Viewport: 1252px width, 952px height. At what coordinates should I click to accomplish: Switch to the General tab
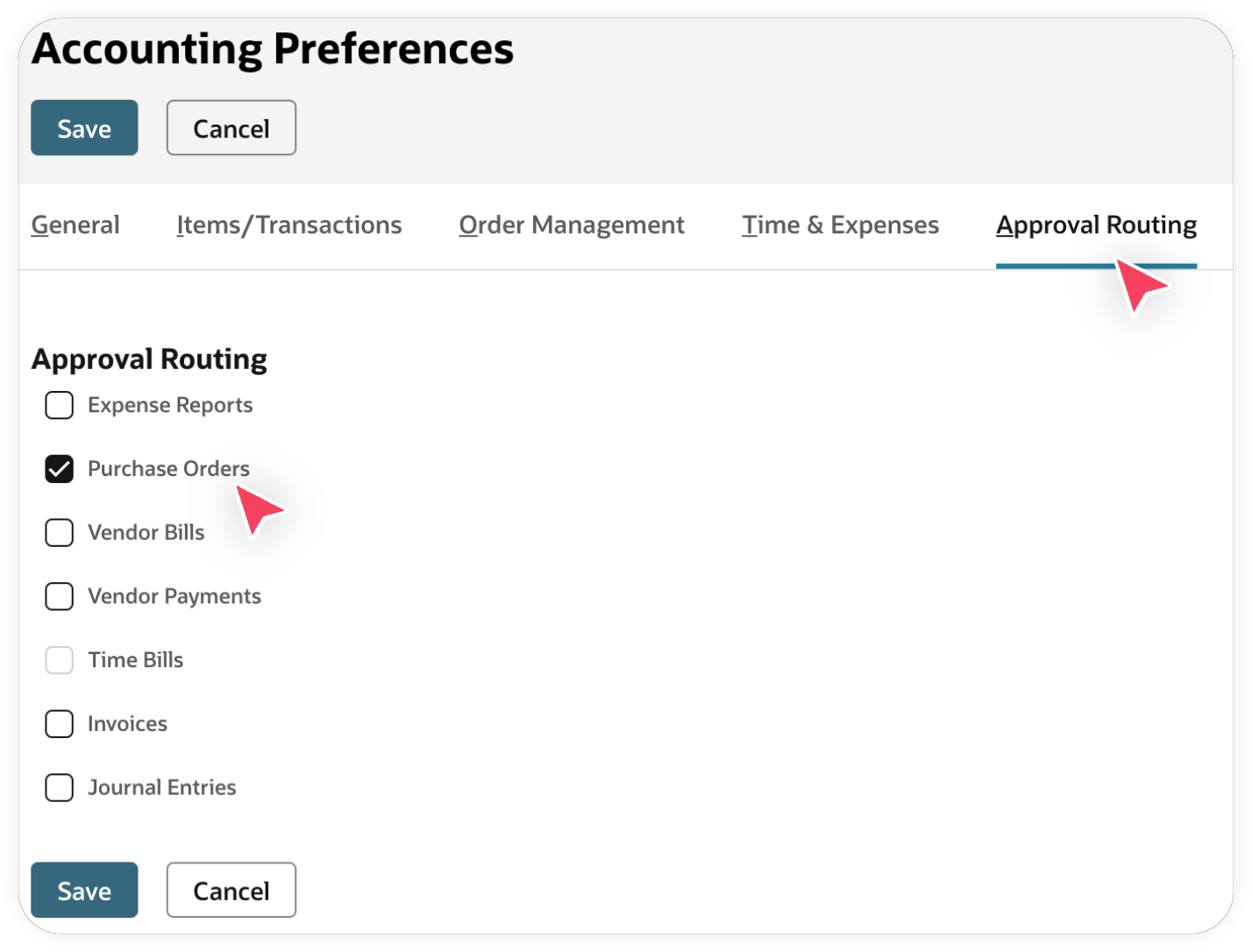pyautogui.click(x=75, y=224)
